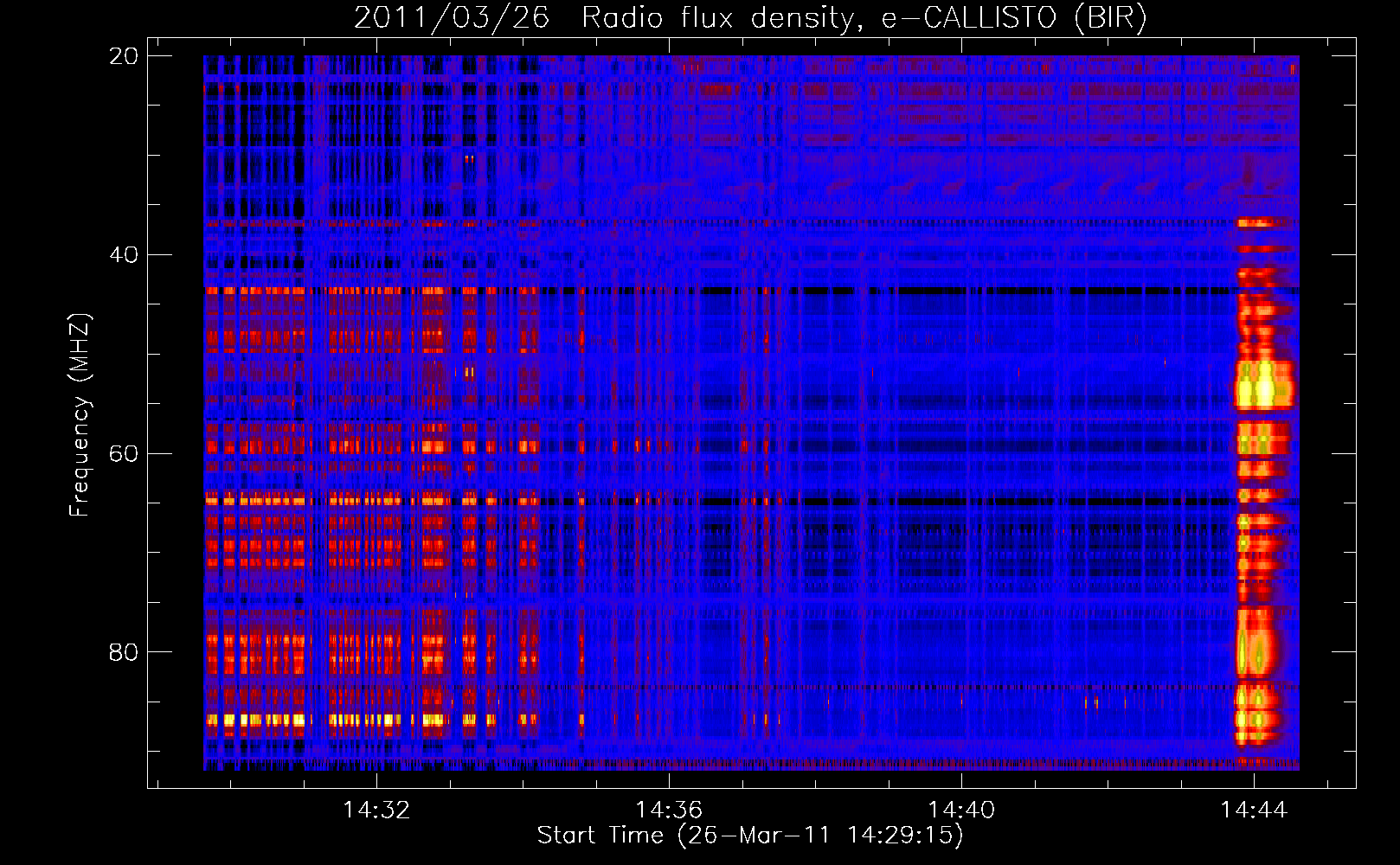Click the 80 MHz frequency tick label

124,651
